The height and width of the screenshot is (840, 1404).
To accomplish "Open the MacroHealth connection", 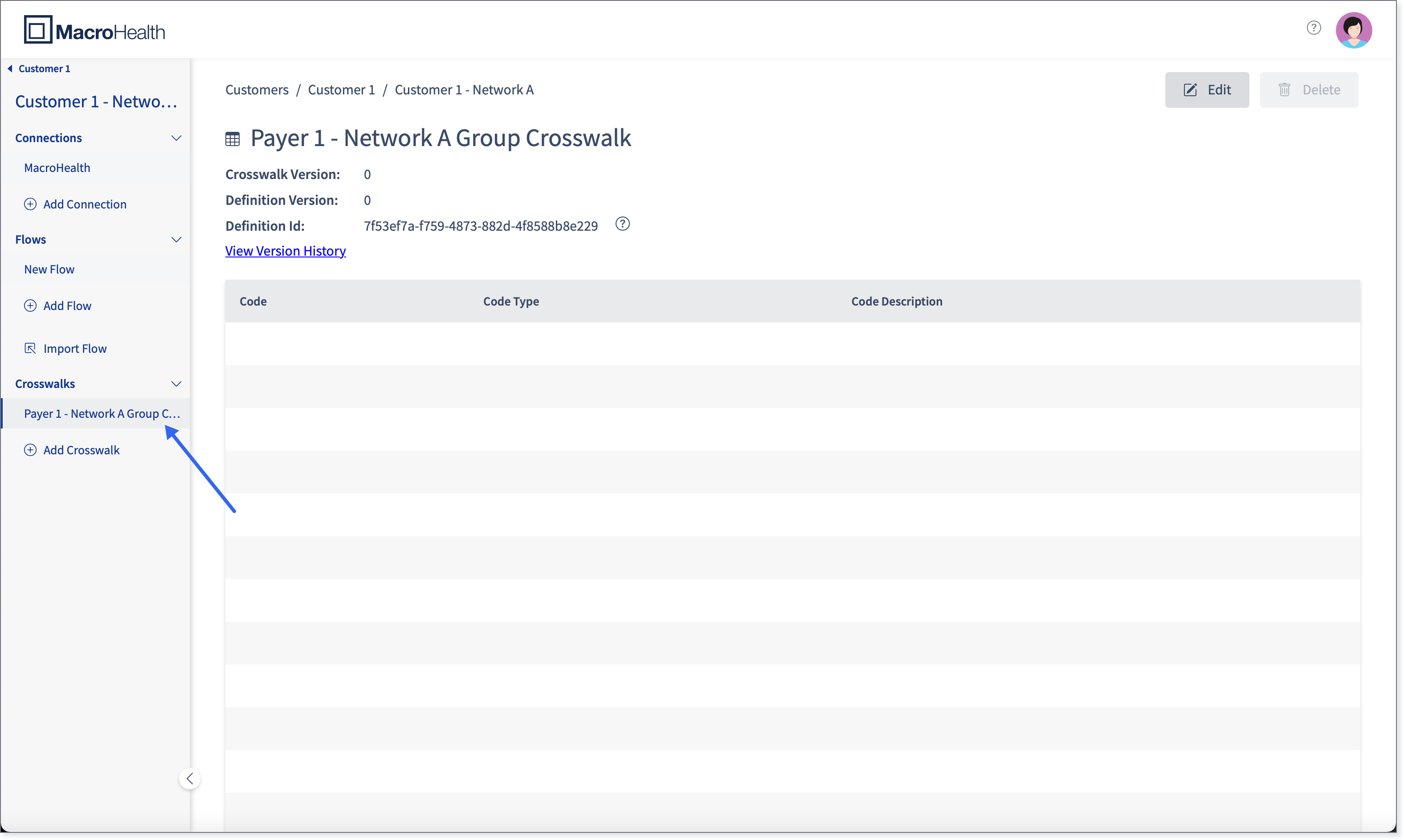I will 95,167.
